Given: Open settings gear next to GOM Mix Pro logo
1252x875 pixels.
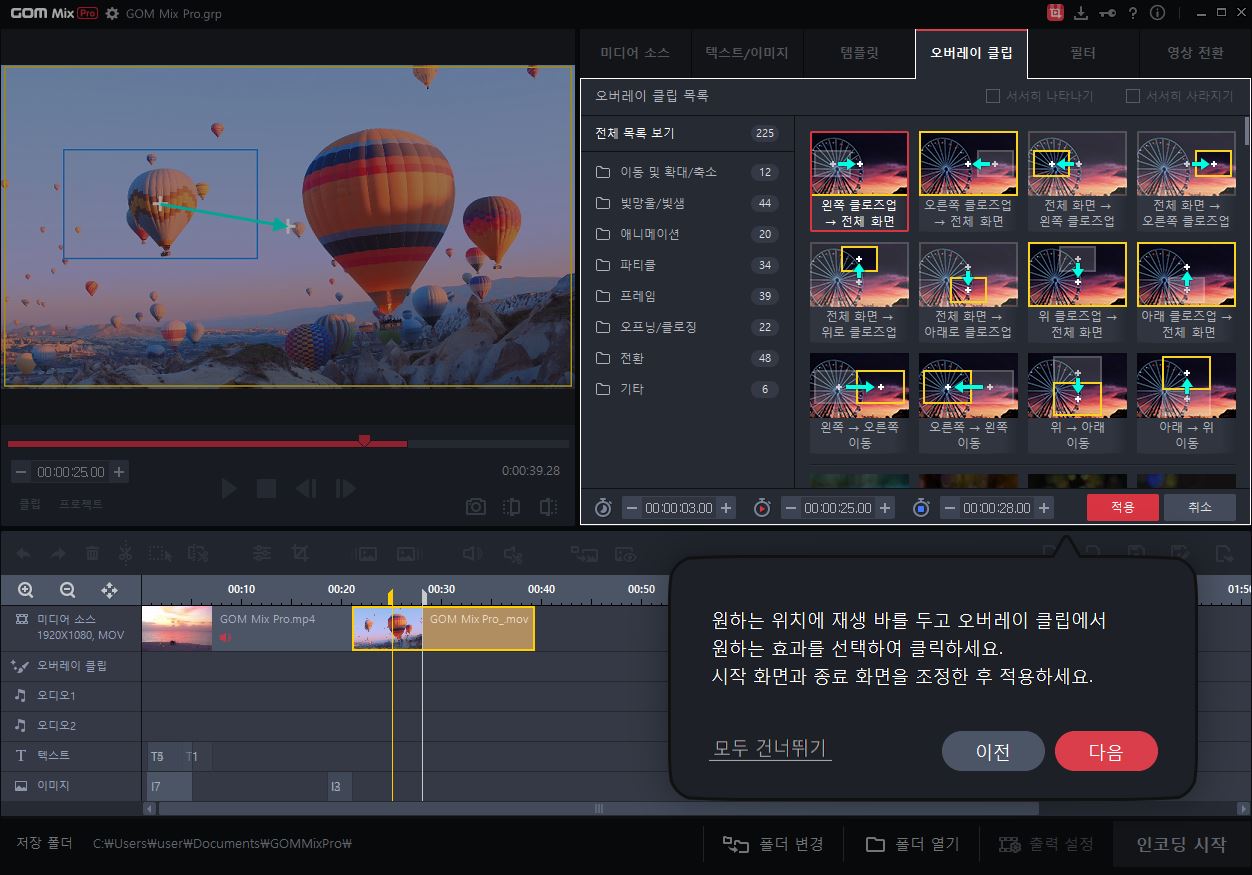Looking at the screenshot, I should 112,14.
